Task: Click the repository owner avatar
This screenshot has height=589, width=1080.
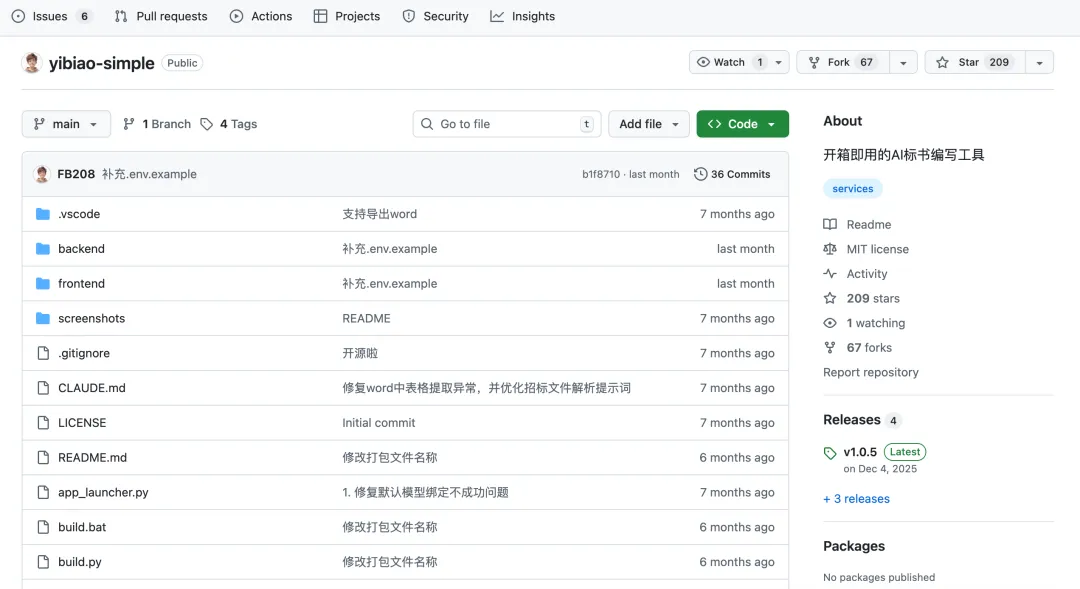Action: pyautogui.click(x=32, y=63)
